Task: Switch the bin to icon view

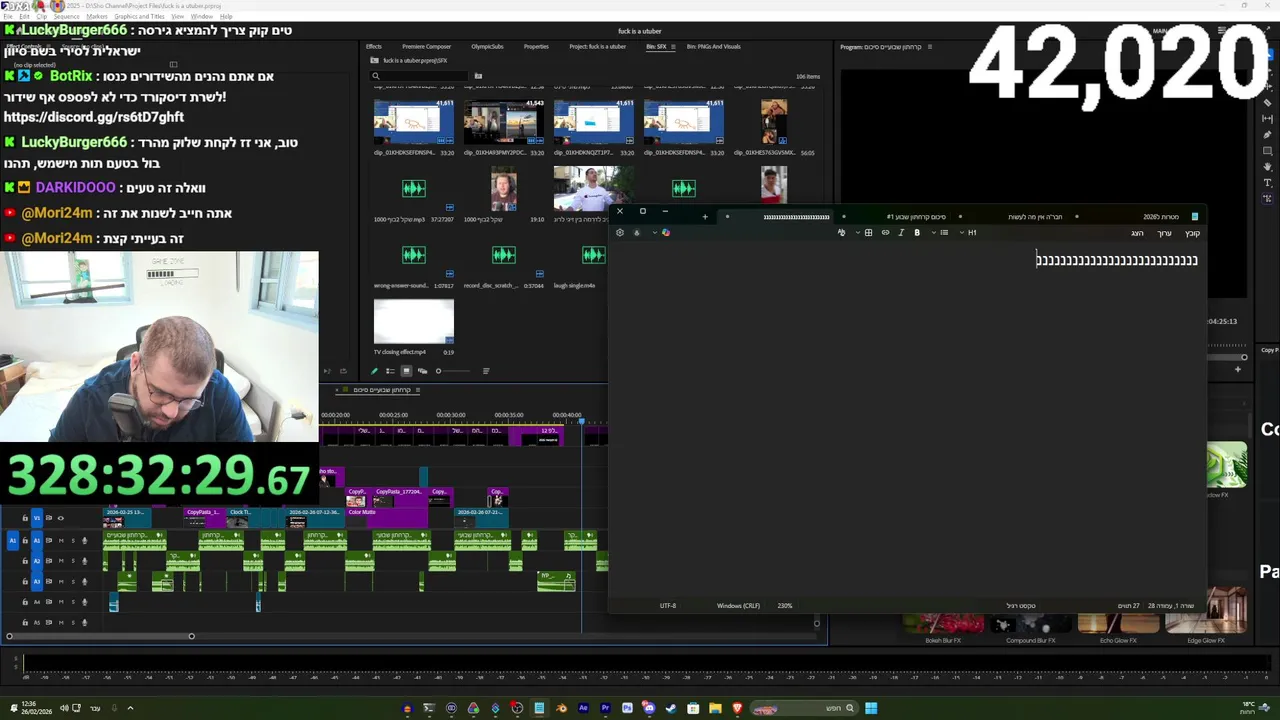Action: tap(406, 371)
